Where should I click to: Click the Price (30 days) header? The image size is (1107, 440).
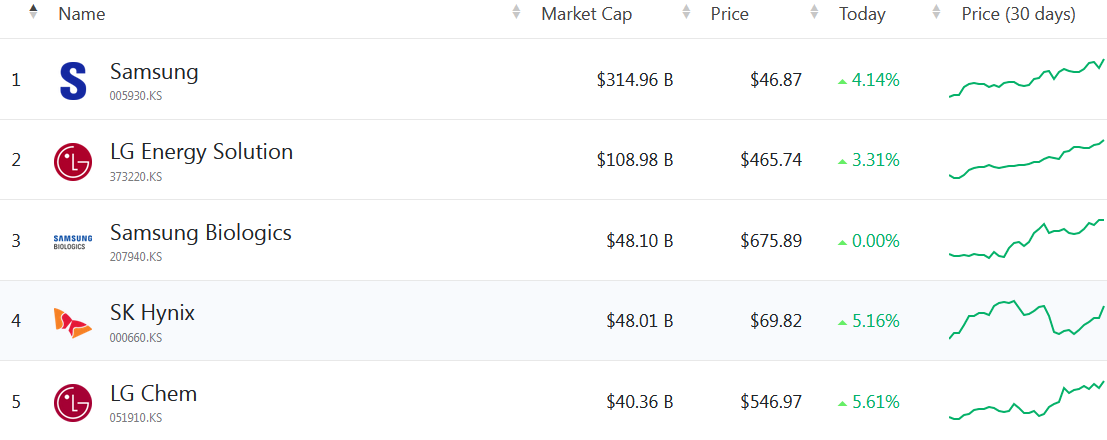tap(1018, 14)
